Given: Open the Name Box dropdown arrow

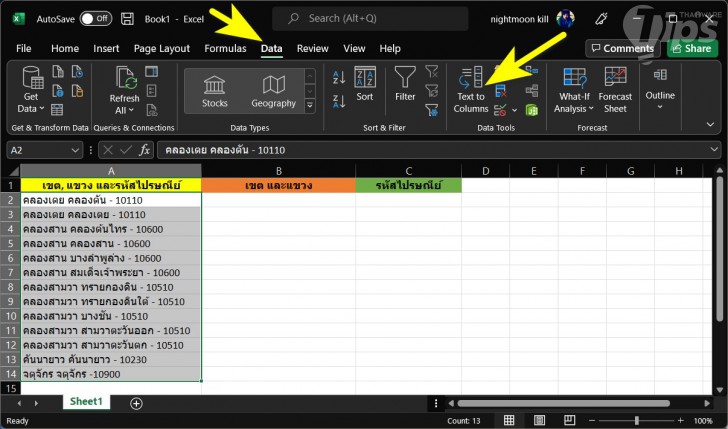Looking at the screenshot, I should coord(75,150).
